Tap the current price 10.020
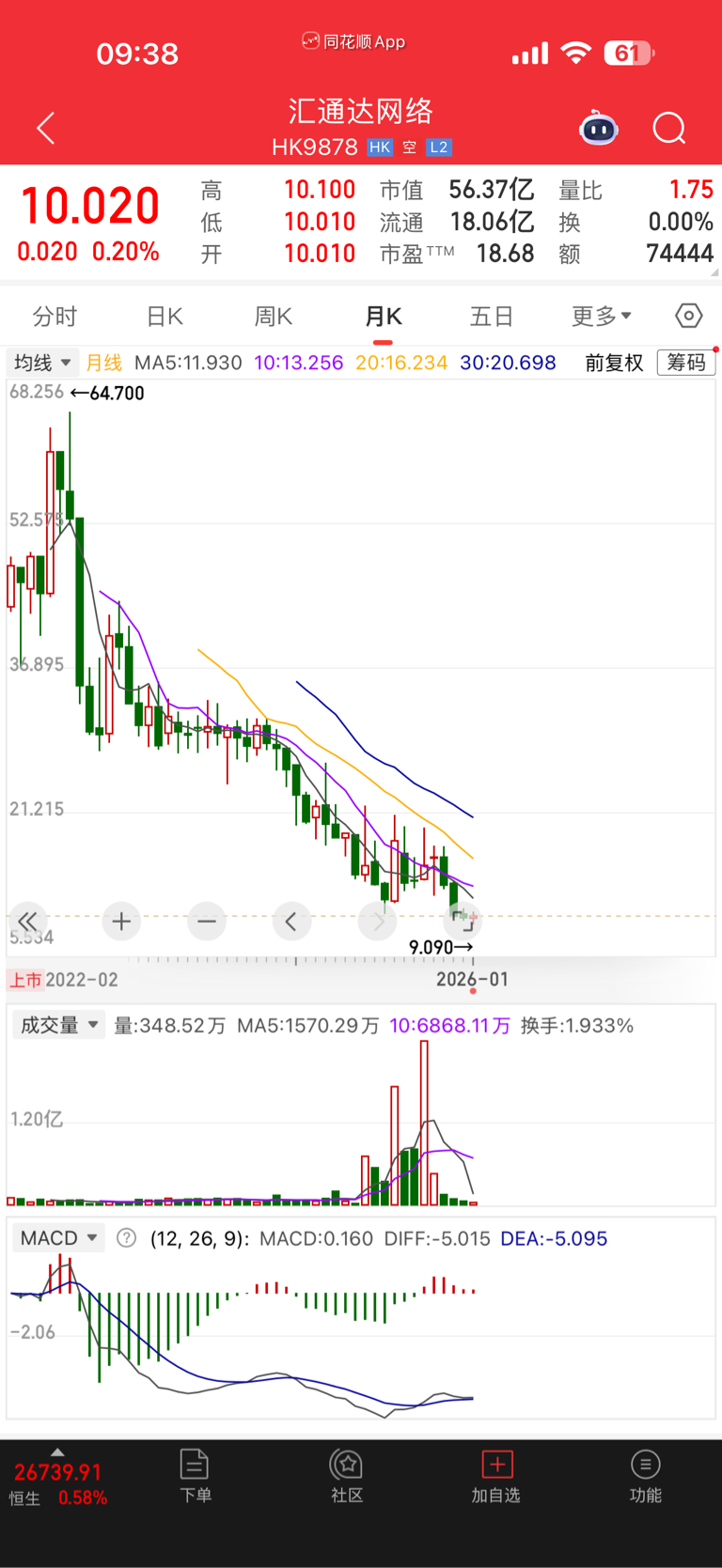 [90, 206]
